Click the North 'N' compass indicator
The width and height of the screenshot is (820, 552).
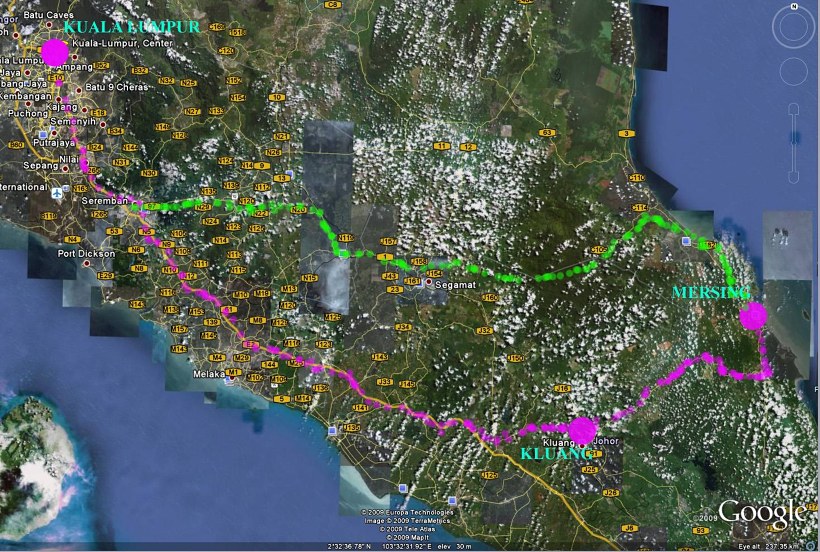[x=792, y=8]
